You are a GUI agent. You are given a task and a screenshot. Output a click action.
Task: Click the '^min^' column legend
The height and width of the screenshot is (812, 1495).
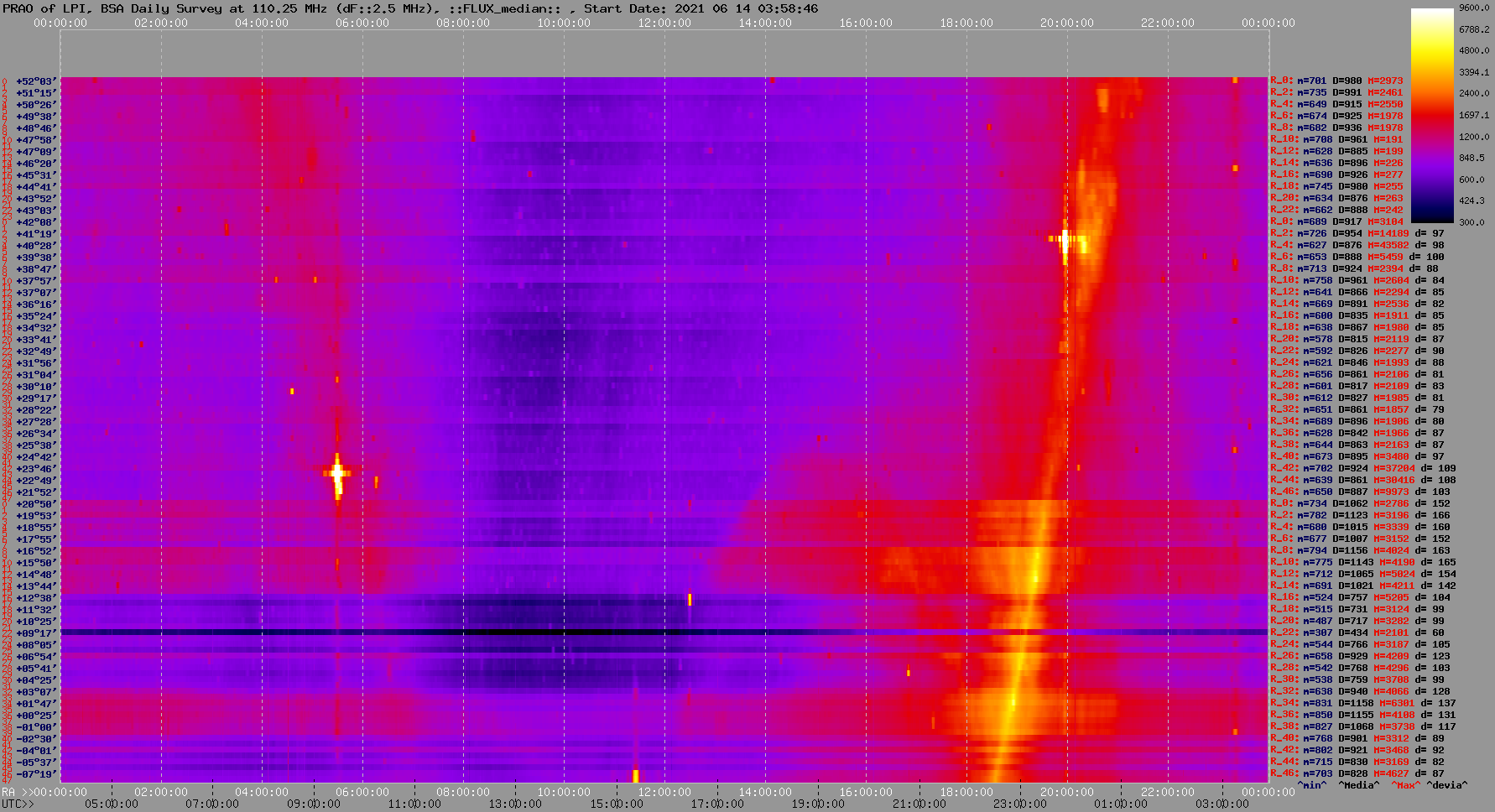[1311, 786]
